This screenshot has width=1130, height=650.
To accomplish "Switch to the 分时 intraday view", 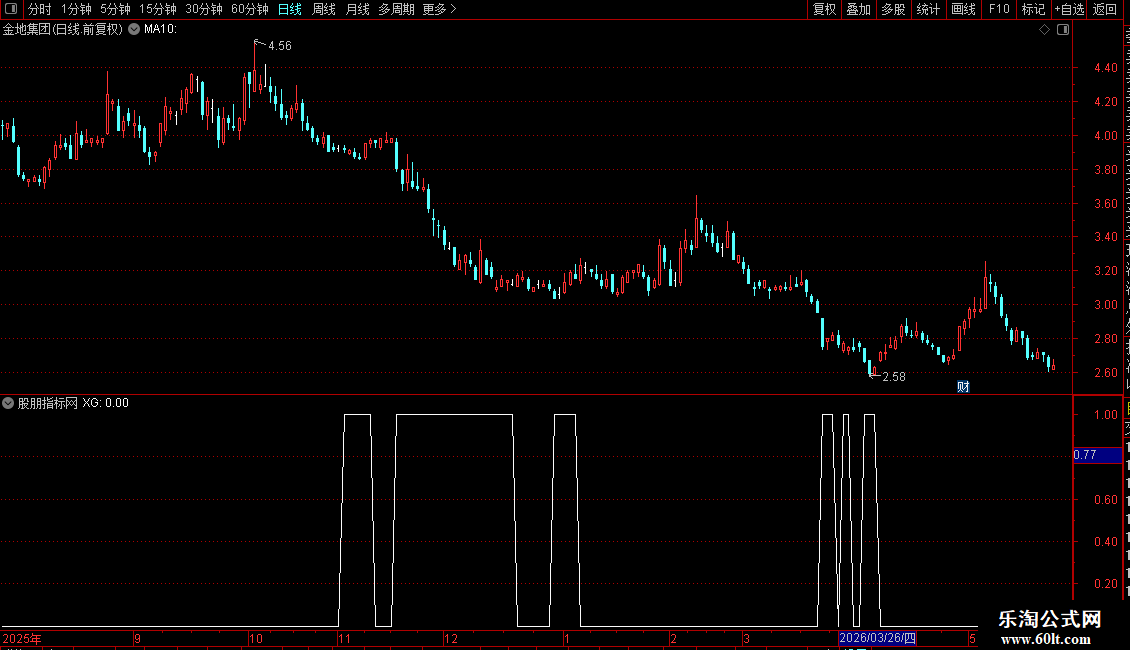I will click(40, 9).
